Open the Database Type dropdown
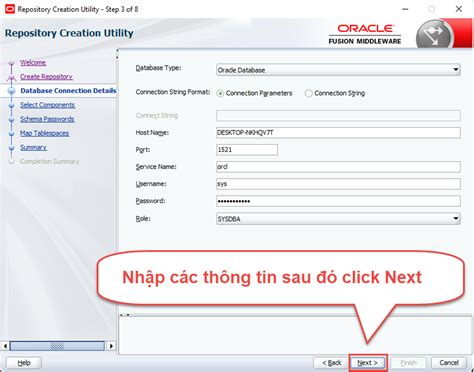The height and width of the screenshot is (372, 474). click(338, 70)
